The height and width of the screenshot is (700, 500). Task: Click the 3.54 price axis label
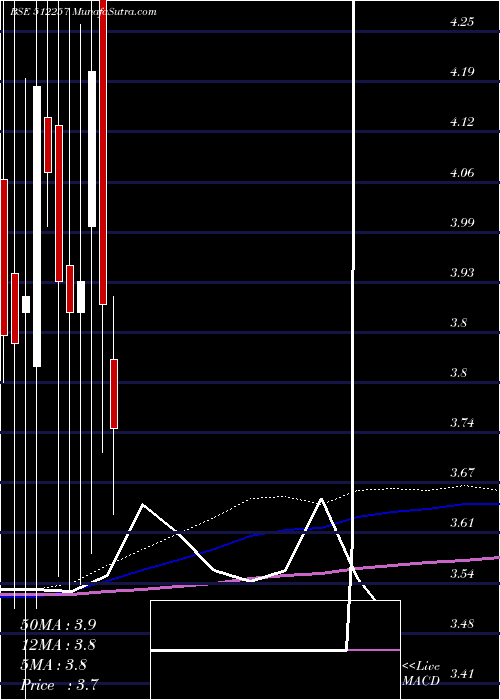462,573
